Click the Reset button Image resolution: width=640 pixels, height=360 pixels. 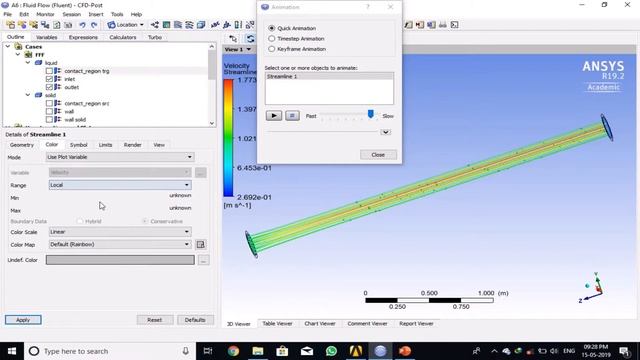coord(155,320)
